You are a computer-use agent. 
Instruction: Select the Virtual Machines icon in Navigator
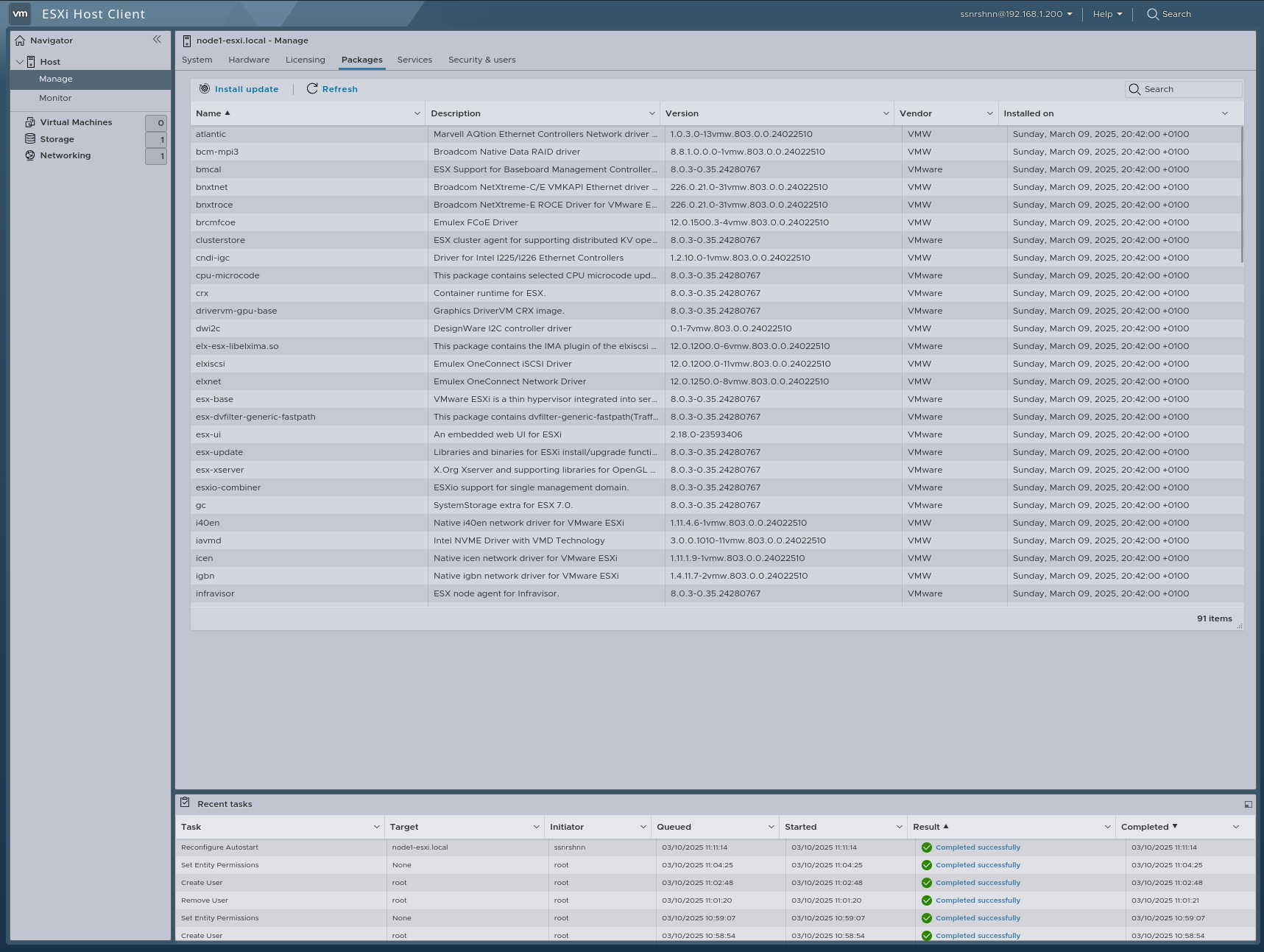(29, 121)
